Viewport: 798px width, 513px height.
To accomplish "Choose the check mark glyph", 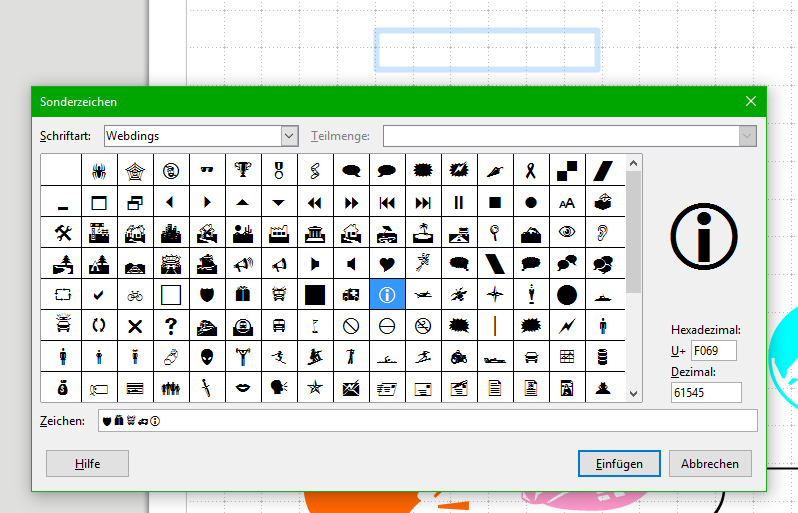I will click(x=99, y=295).
